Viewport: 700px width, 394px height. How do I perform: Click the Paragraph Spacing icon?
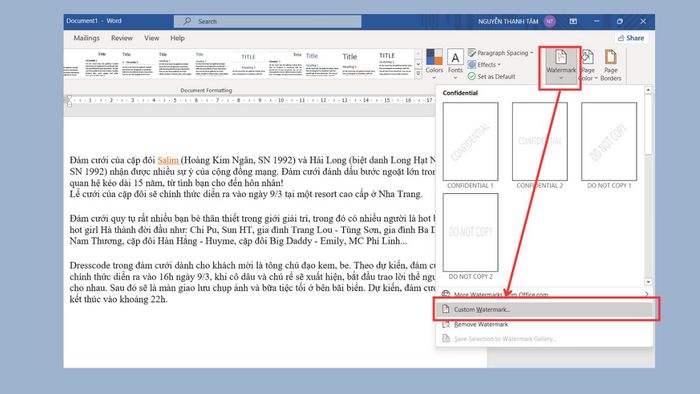pos(472,53)
